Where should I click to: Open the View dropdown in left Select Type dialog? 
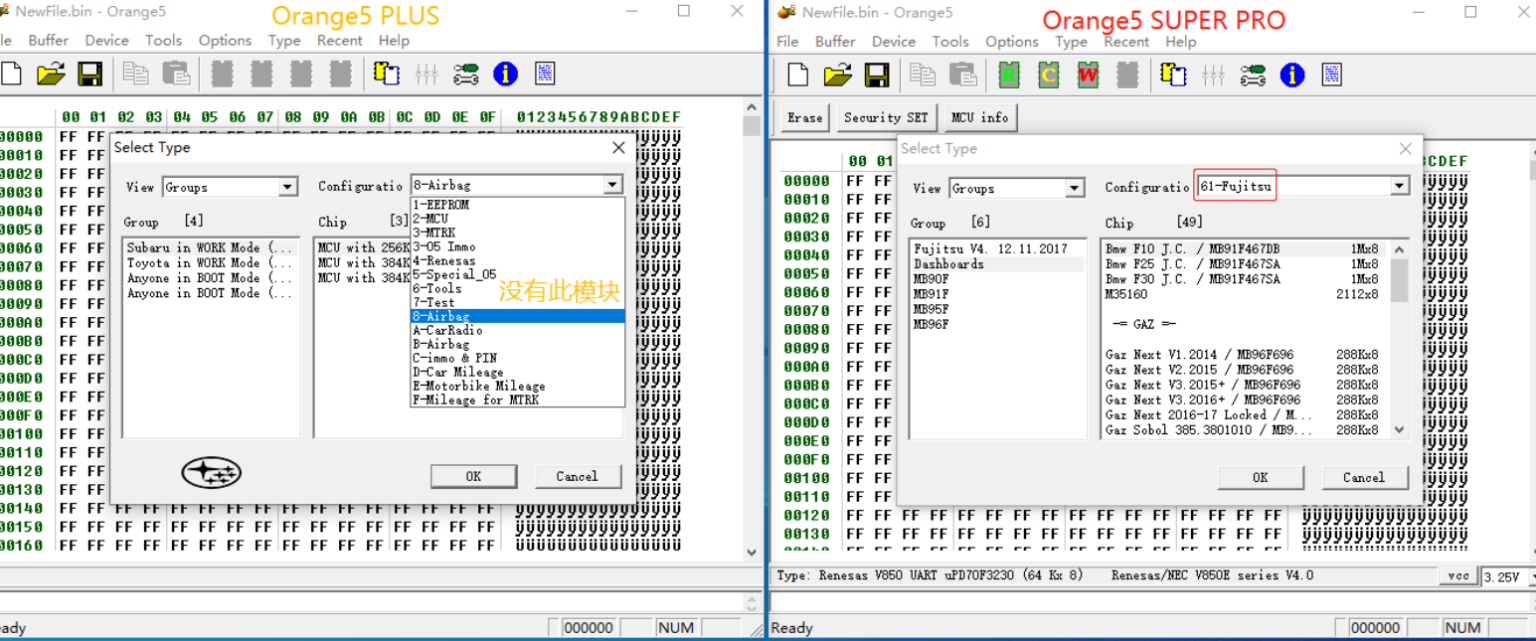(288, 187)
